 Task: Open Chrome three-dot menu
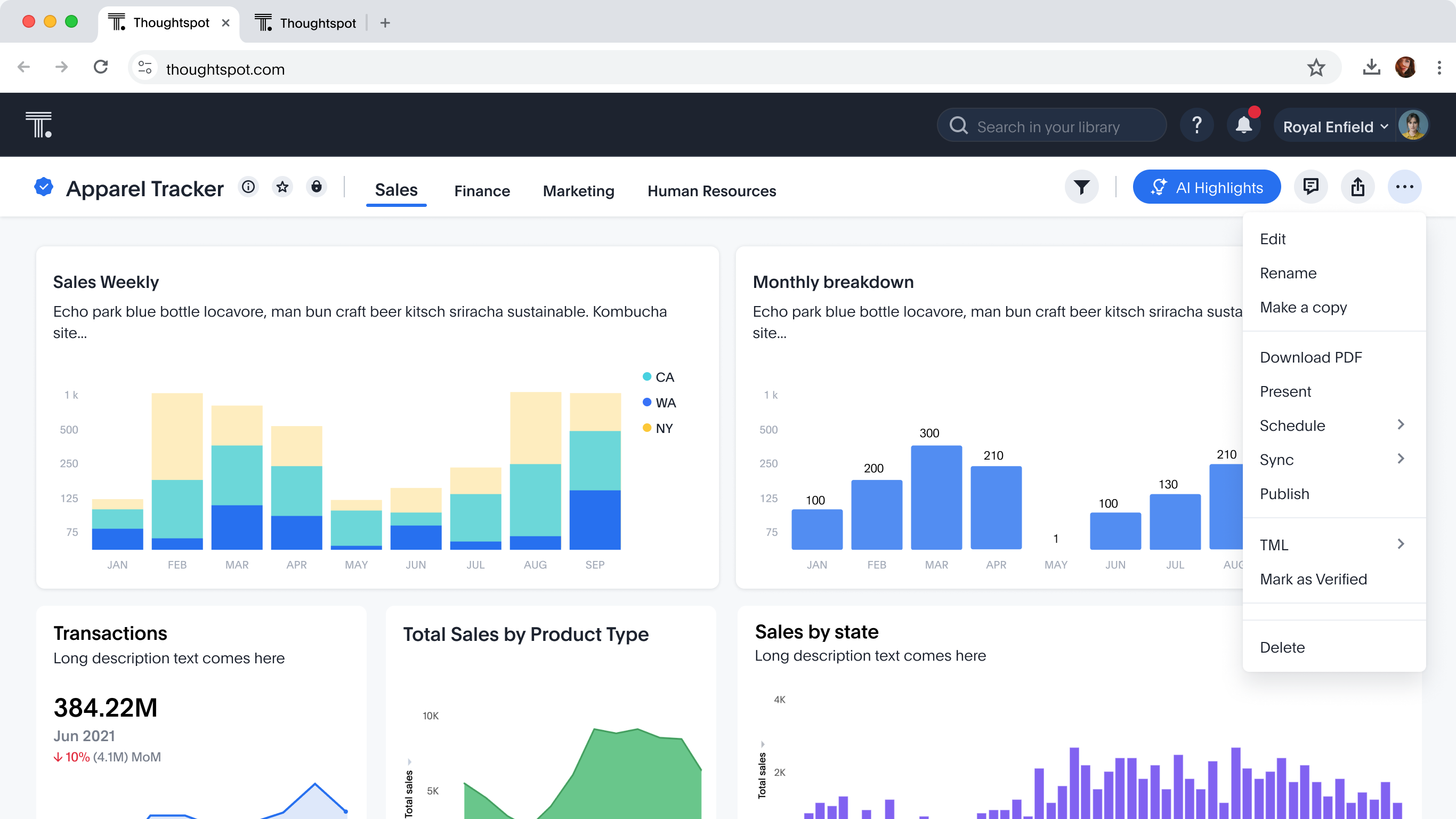pos(1439,67)
